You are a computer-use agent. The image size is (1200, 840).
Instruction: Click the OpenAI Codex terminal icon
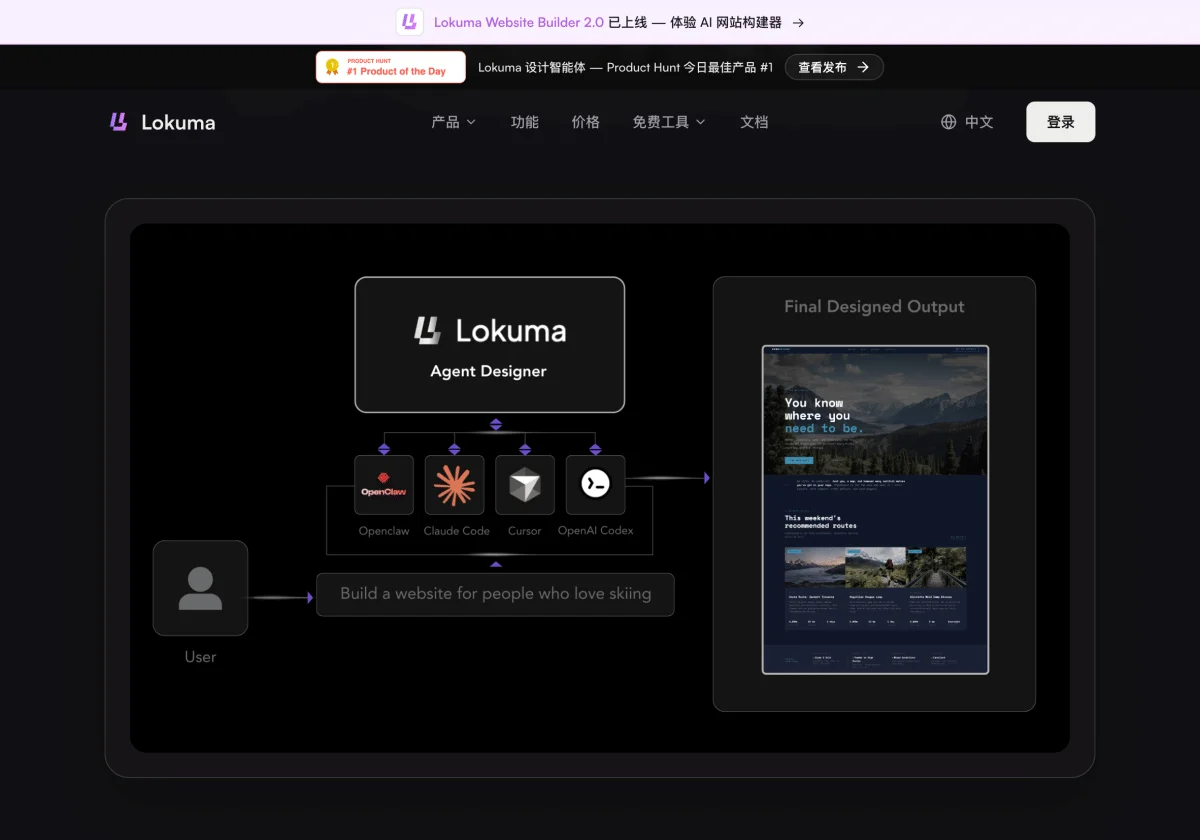[x=596, y=485]
